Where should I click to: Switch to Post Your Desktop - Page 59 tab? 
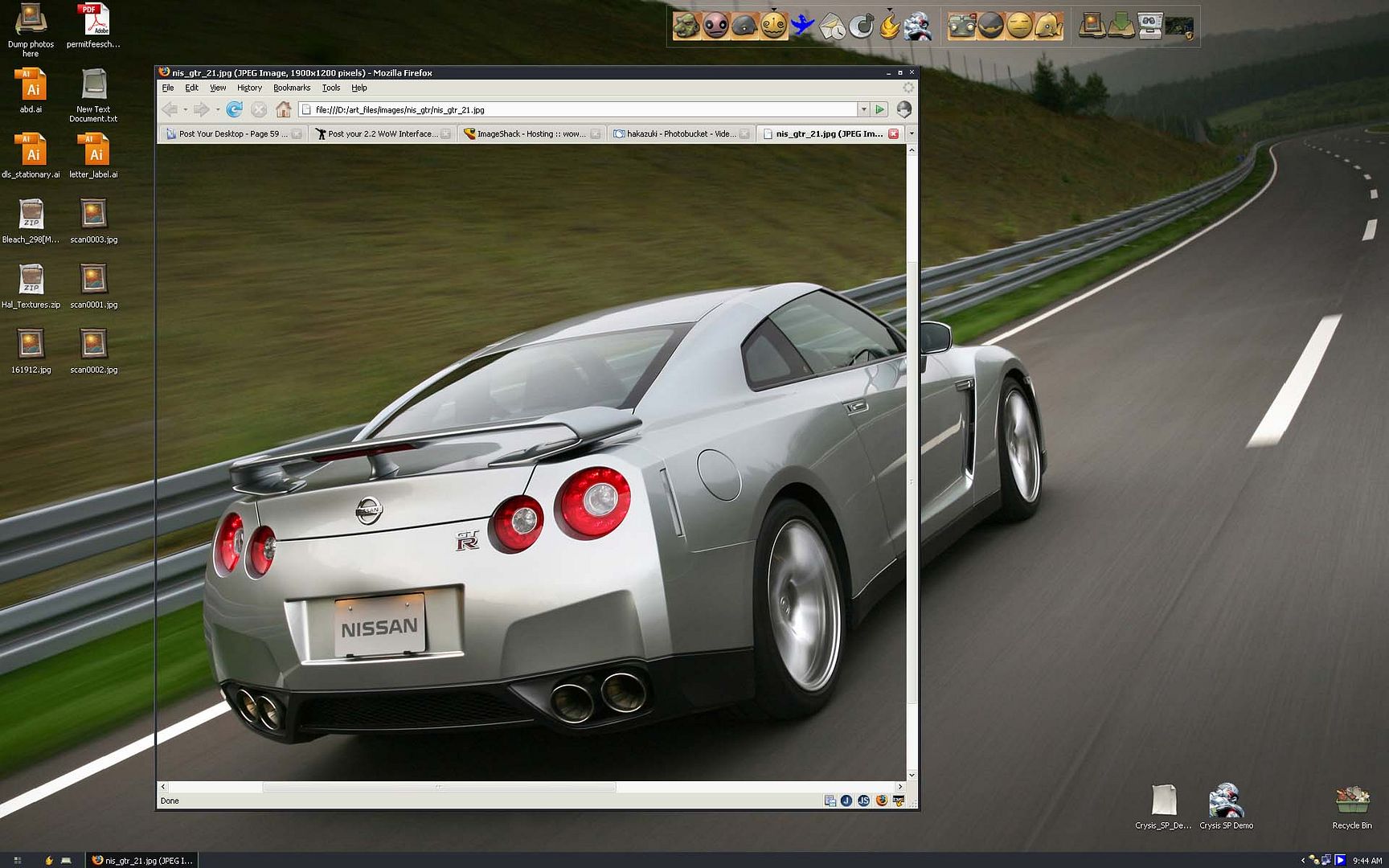point(232,133)
